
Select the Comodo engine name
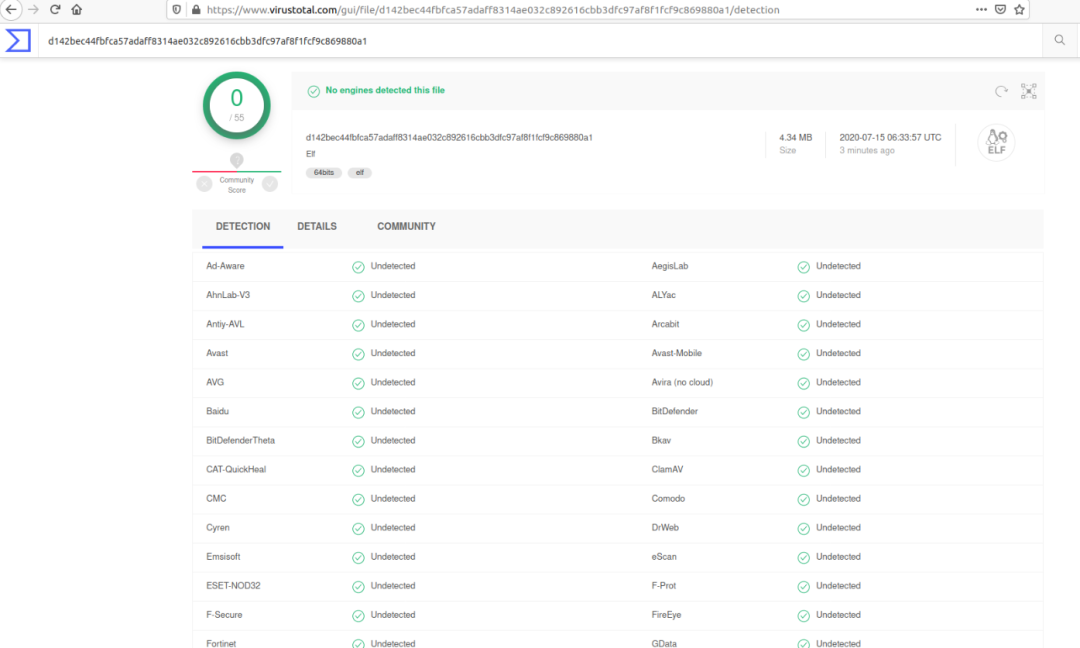coord(668,498)
